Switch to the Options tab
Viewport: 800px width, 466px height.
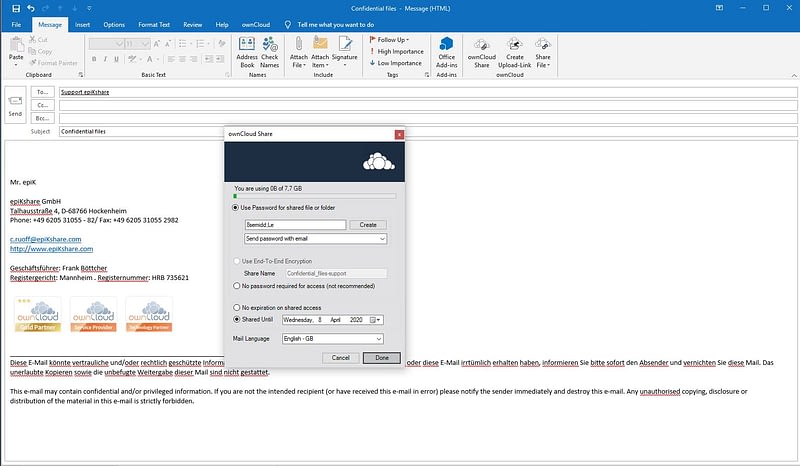114,24
